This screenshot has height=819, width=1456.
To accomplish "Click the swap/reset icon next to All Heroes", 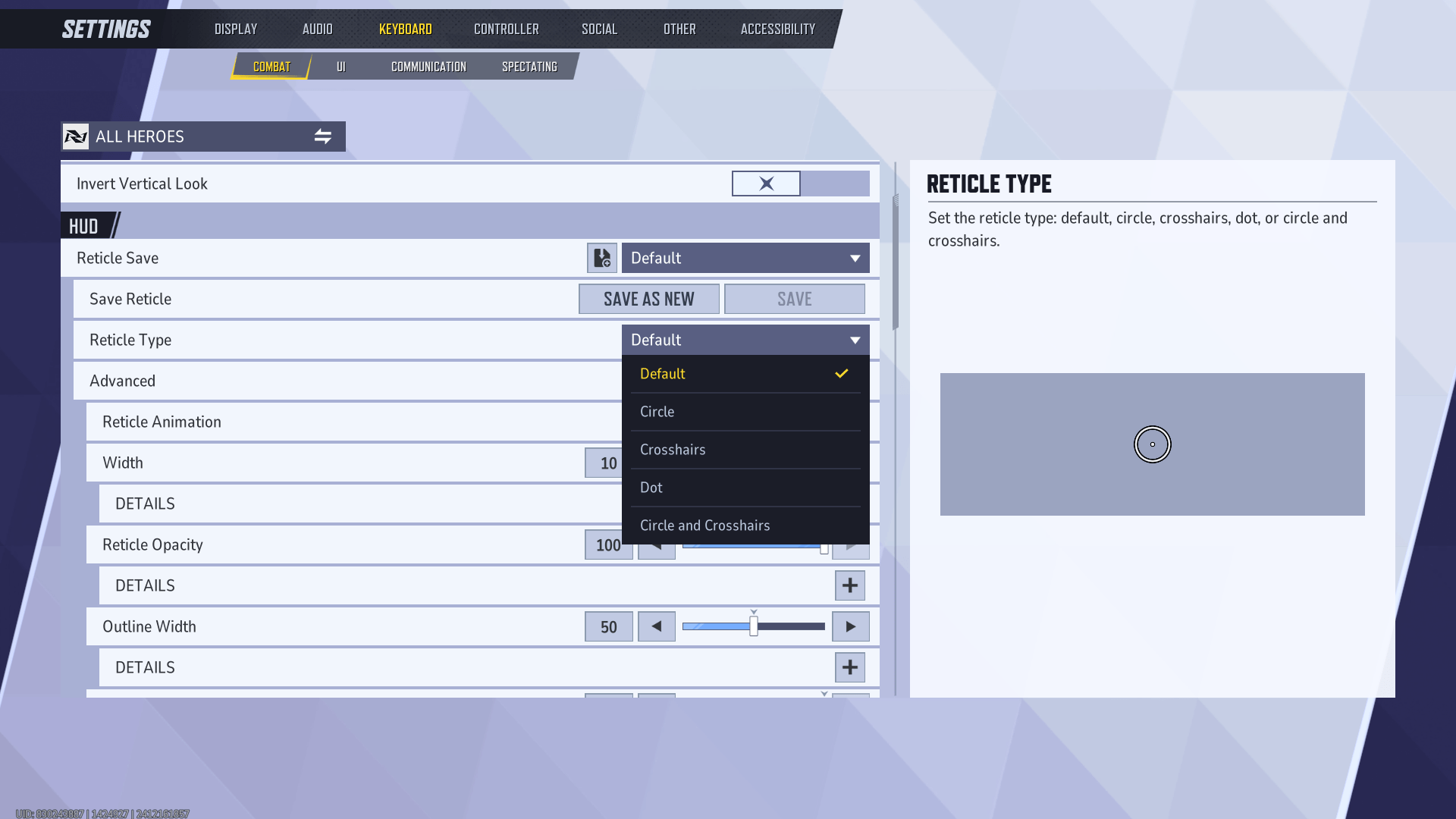I will (x=323, y=136).
